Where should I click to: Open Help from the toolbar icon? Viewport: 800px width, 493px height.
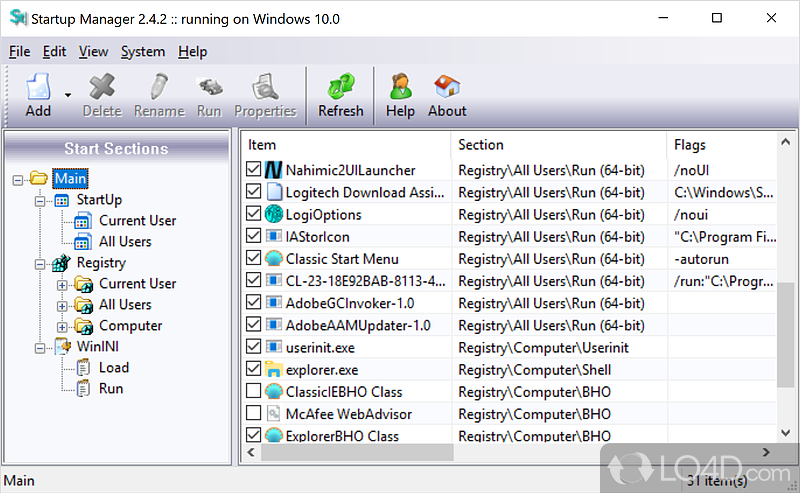pos(400,86)
